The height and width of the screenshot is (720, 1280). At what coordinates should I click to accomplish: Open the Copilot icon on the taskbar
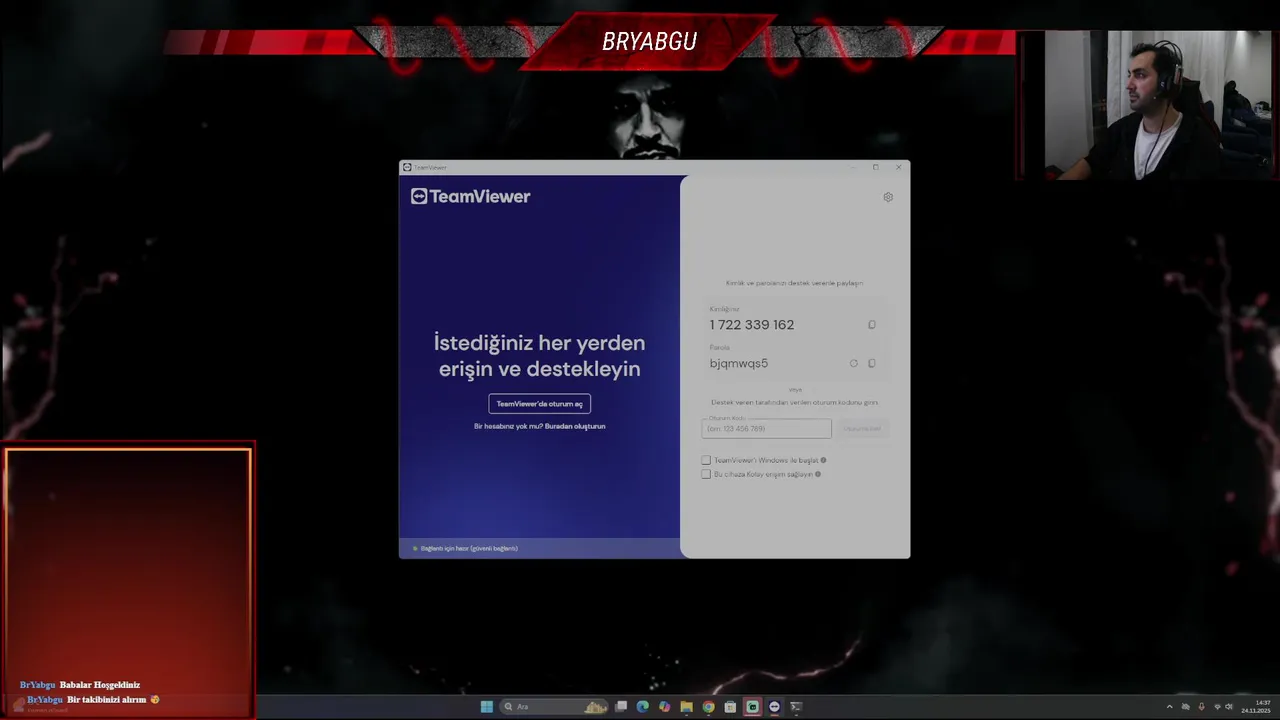(664, 707)
